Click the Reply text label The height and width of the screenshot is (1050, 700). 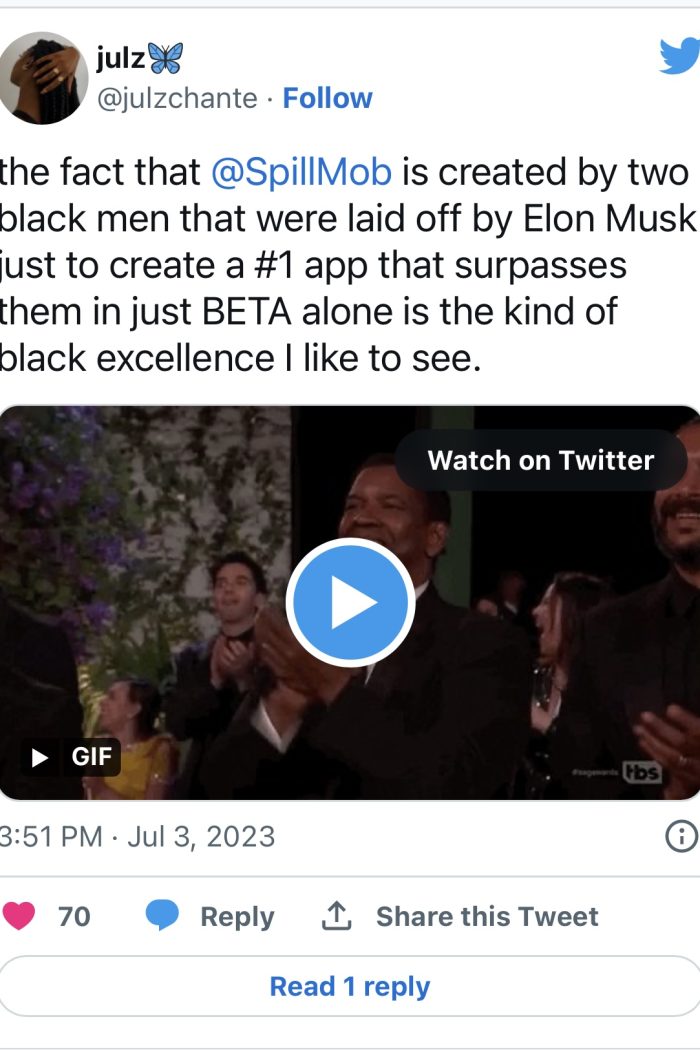237,916
